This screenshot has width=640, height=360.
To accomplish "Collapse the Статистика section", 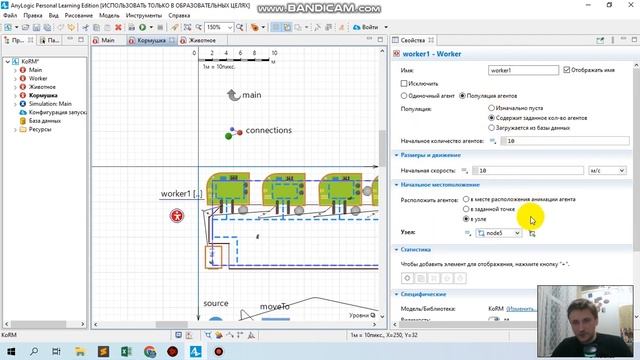I will 396,249.
